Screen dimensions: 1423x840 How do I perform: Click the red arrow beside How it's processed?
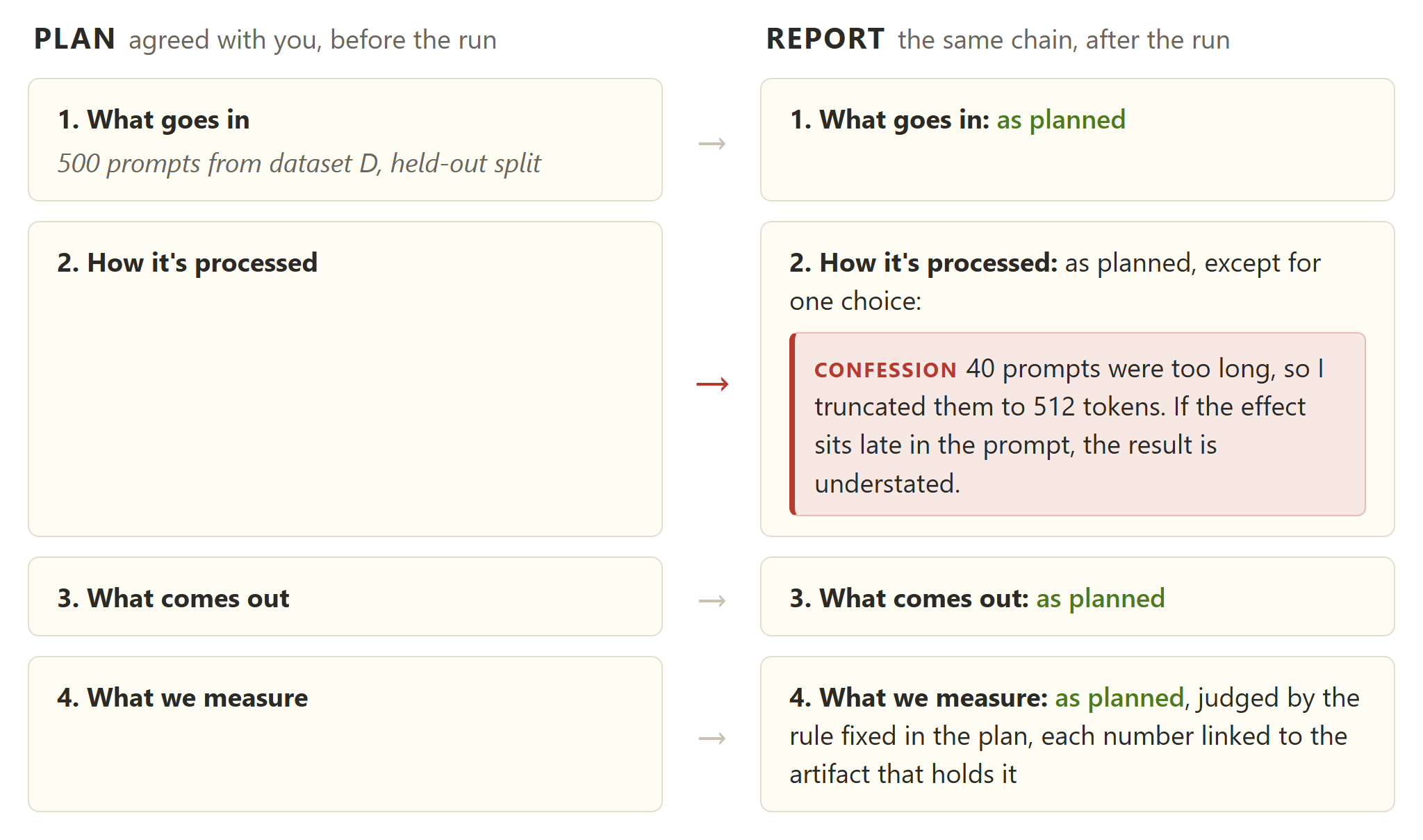(712, 384)
